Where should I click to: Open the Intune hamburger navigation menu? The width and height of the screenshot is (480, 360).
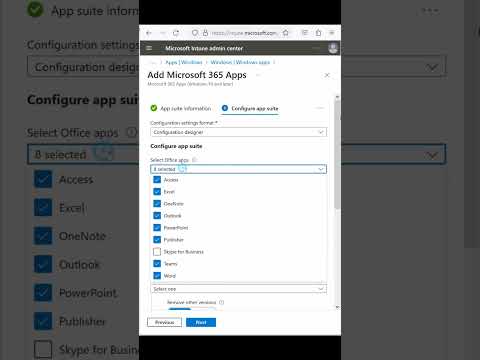[149, 48]
